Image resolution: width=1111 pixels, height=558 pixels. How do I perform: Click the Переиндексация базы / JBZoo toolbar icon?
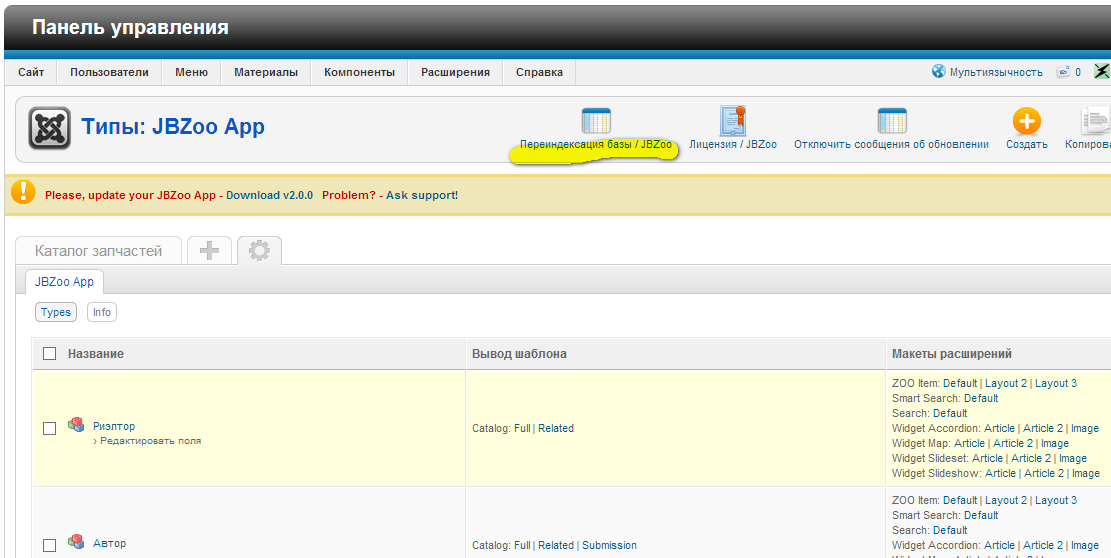click(596, 121)
